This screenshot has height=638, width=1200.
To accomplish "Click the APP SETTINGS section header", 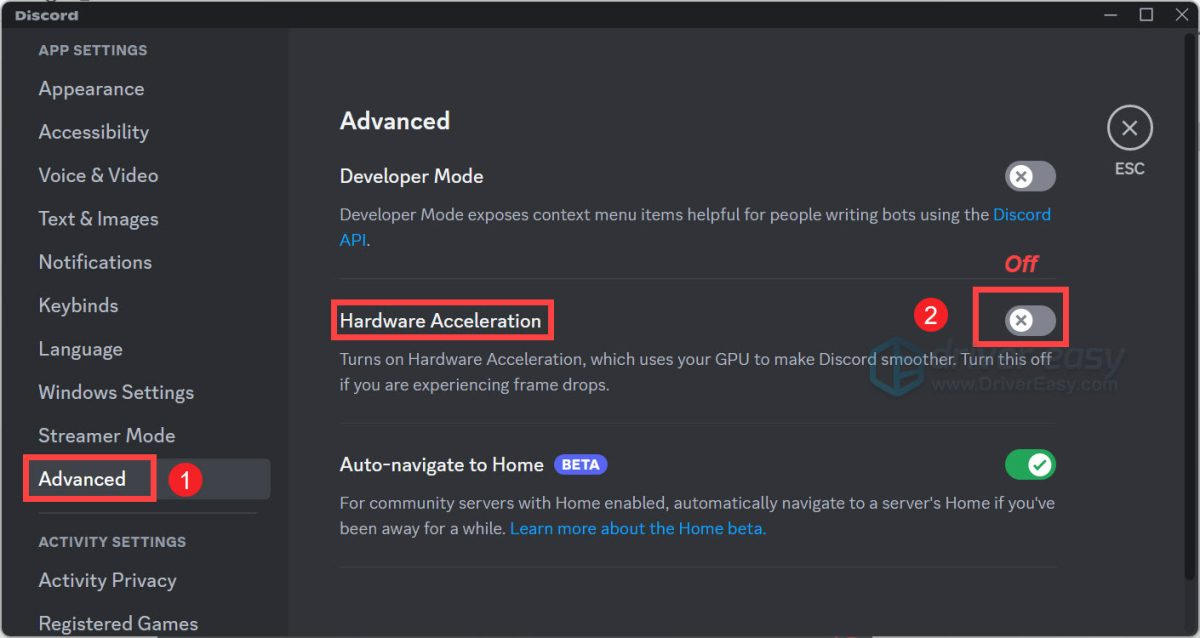I will (92, 50).
